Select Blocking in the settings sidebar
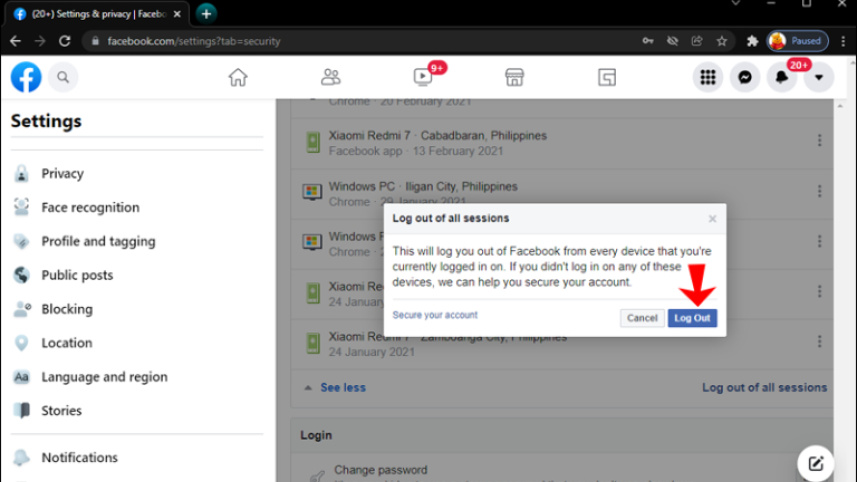 66,309
